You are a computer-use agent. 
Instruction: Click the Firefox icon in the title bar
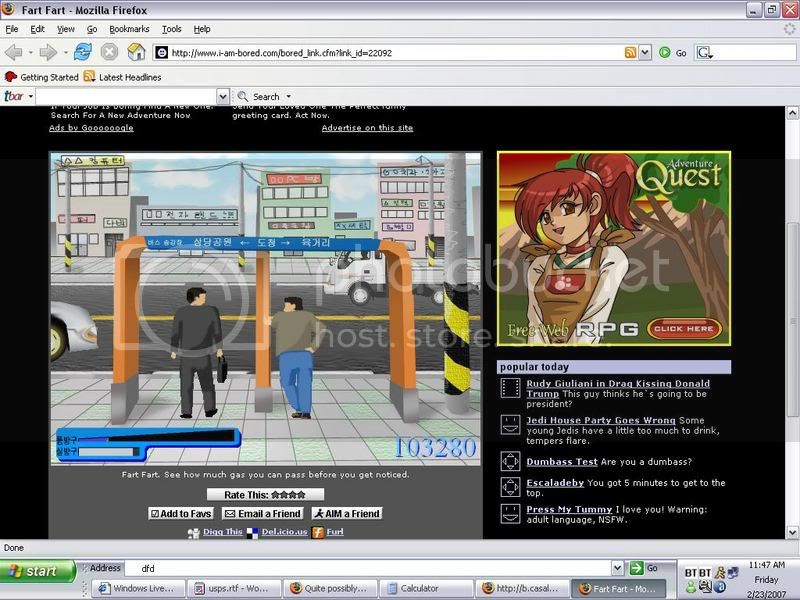click(9, 9)
